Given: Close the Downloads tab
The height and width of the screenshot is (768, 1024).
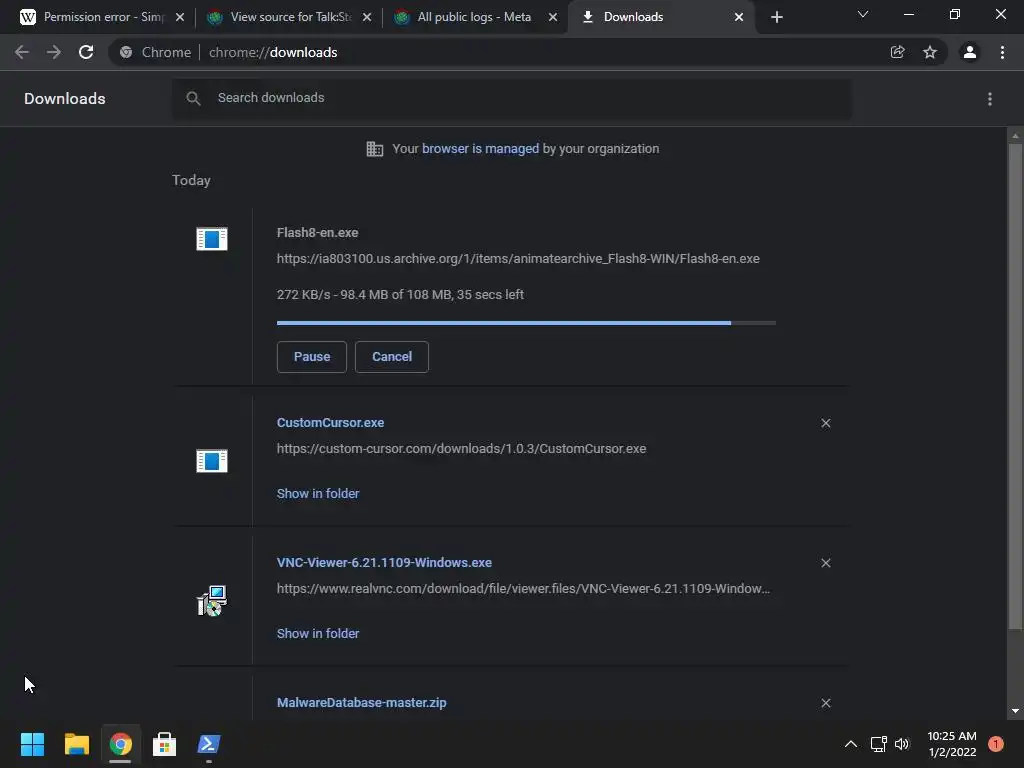Looking at the screenshot, I should 739,17.
